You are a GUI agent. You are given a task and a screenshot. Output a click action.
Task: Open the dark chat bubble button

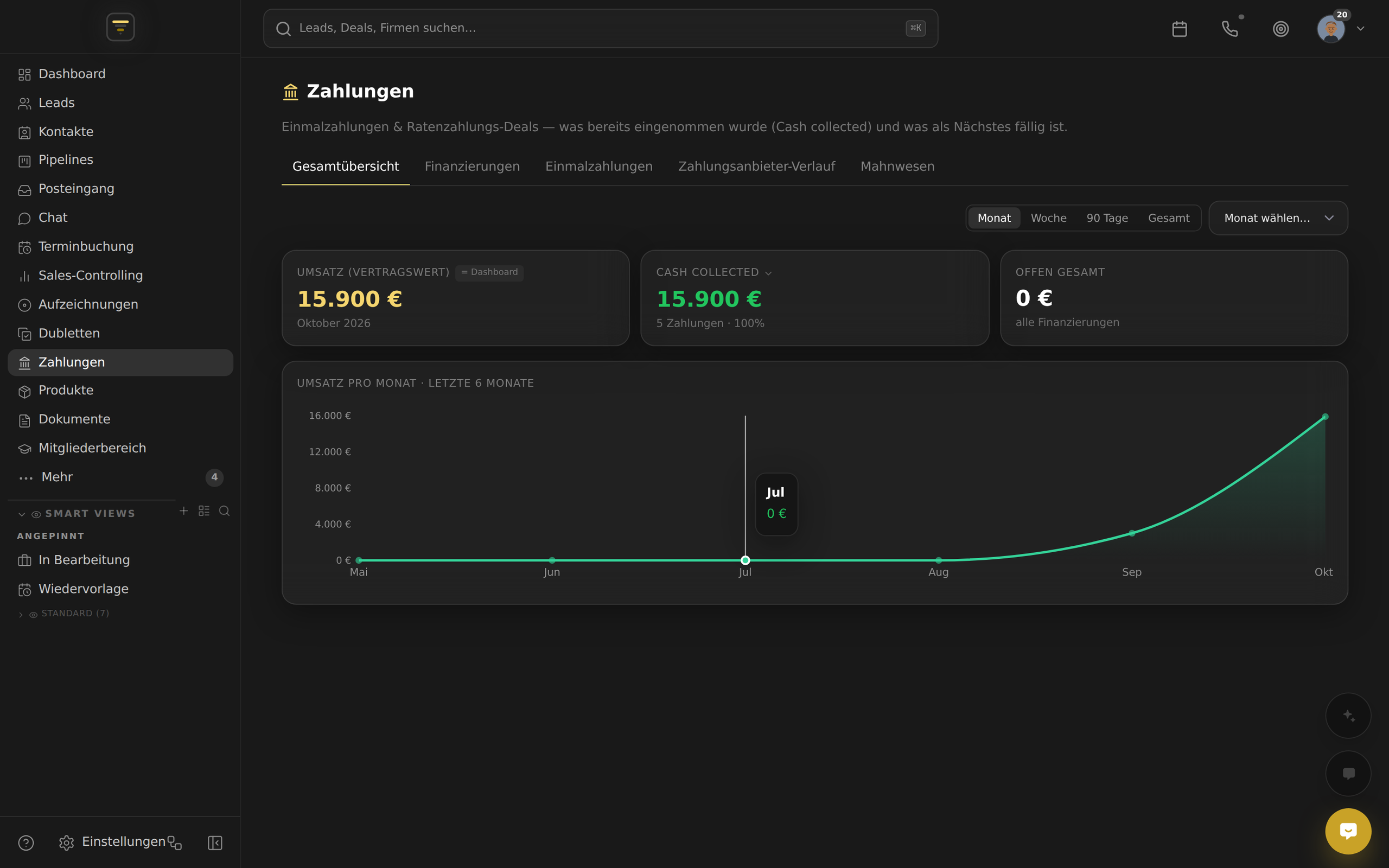1348,773
